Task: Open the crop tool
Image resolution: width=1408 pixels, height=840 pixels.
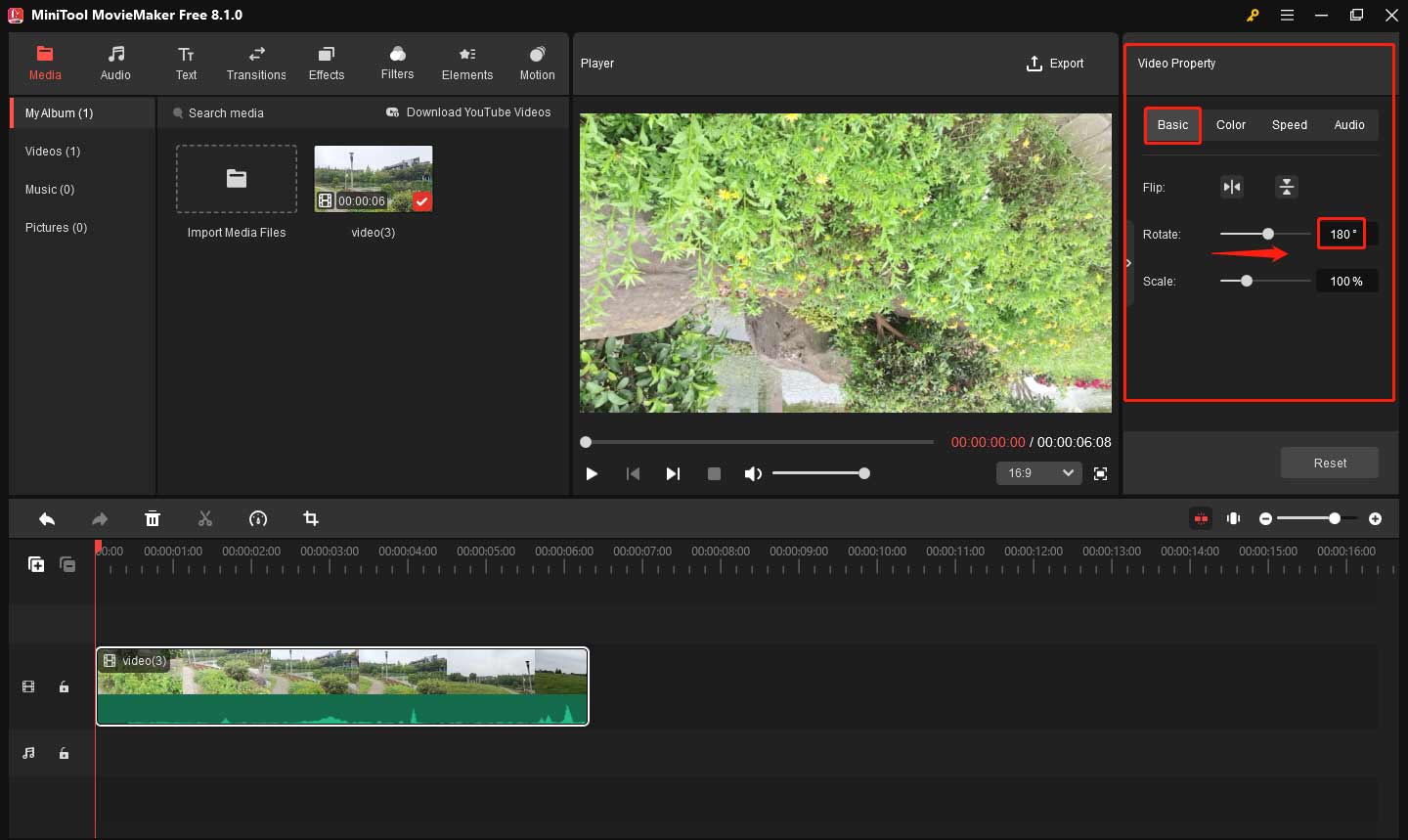Action: click(x=311, y=519)
